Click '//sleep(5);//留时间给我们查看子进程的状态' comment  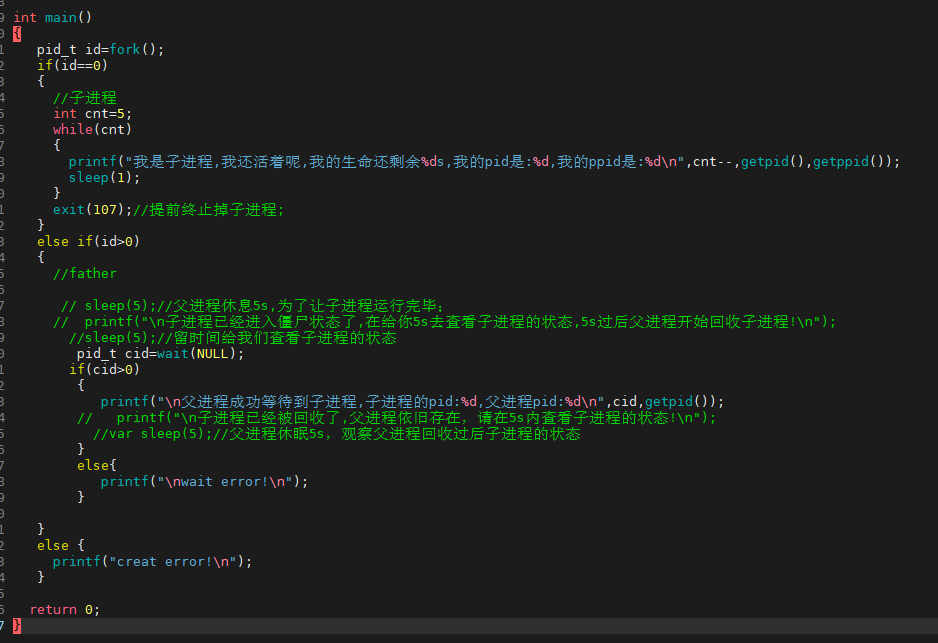pos(232,338)
